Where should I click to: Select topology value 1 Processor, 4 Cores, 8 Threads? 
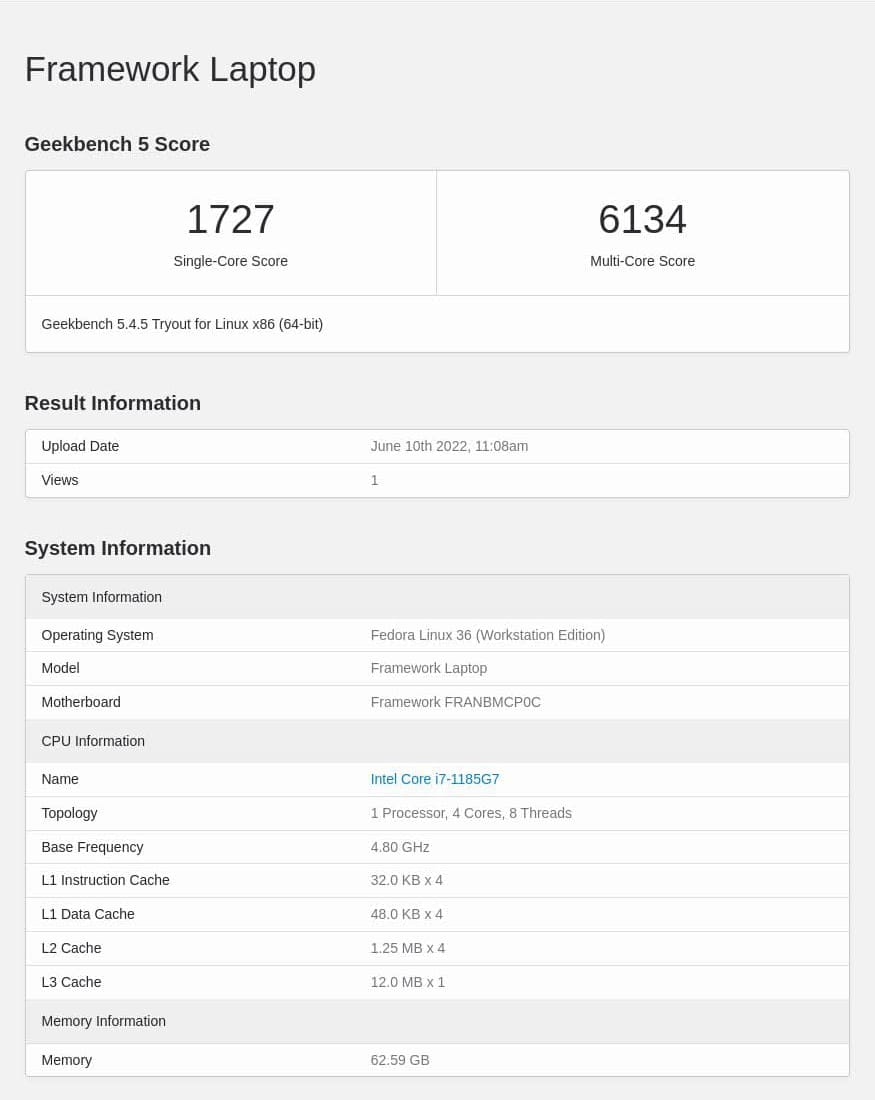[471, 813]
